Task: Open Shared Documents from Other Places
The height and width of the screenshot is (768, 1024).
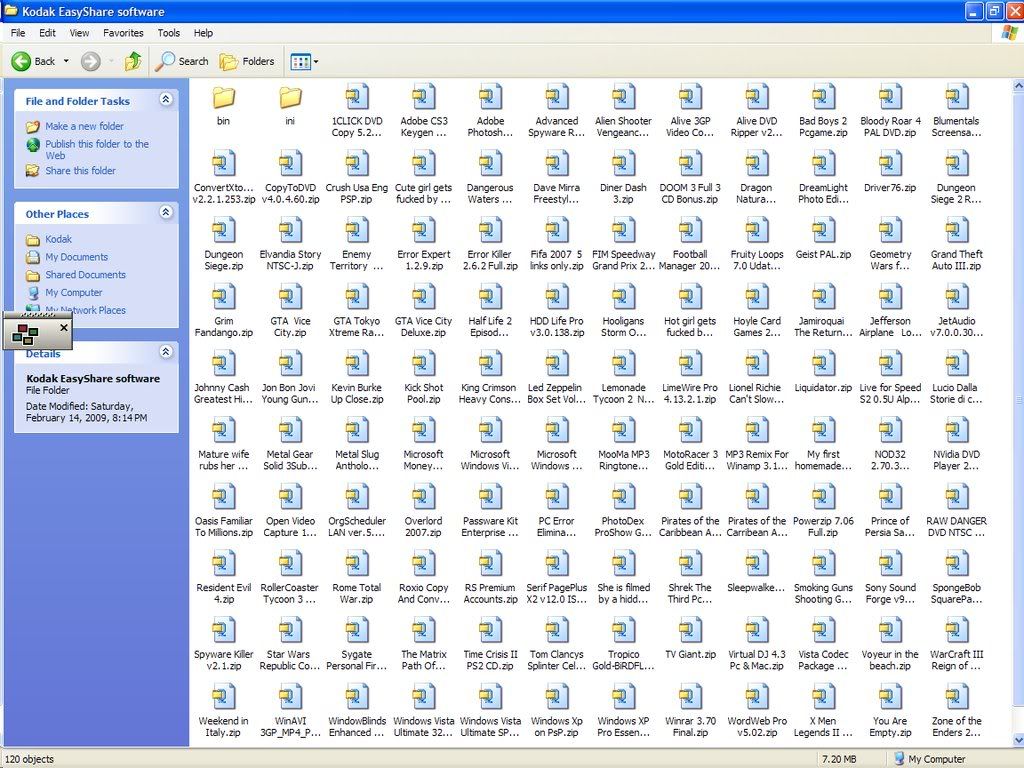Action: tap(86, 274)
